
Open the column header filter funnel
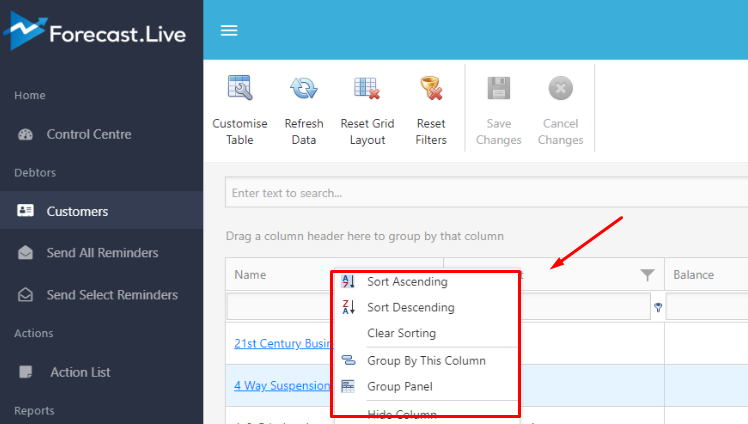coord(647,275)
